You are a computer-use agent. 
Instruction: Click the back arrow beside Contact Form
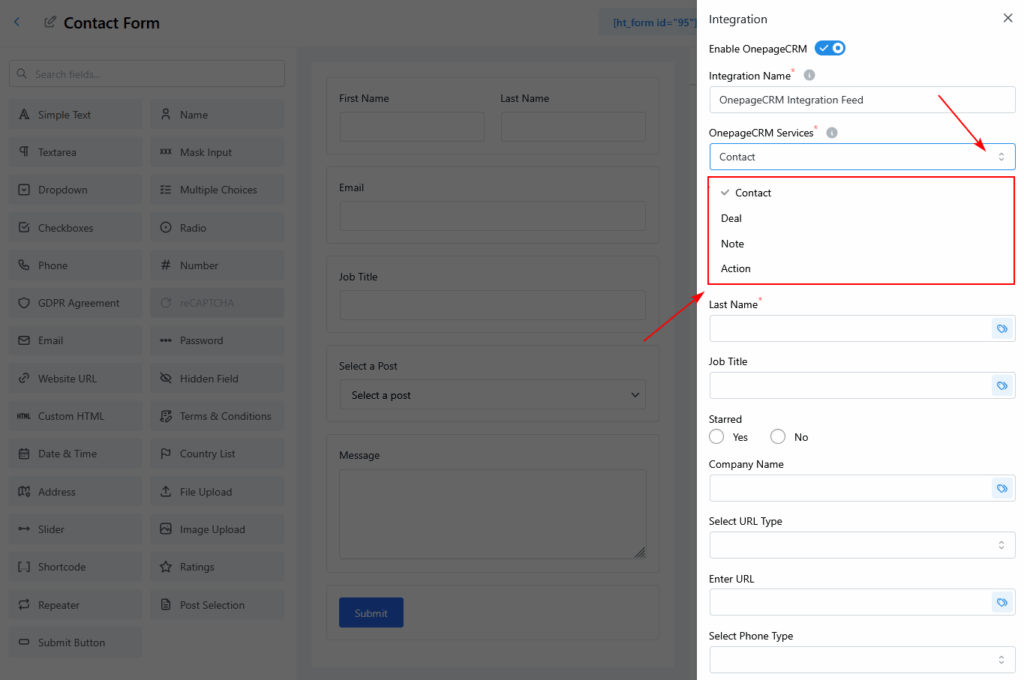coord(17,22)
